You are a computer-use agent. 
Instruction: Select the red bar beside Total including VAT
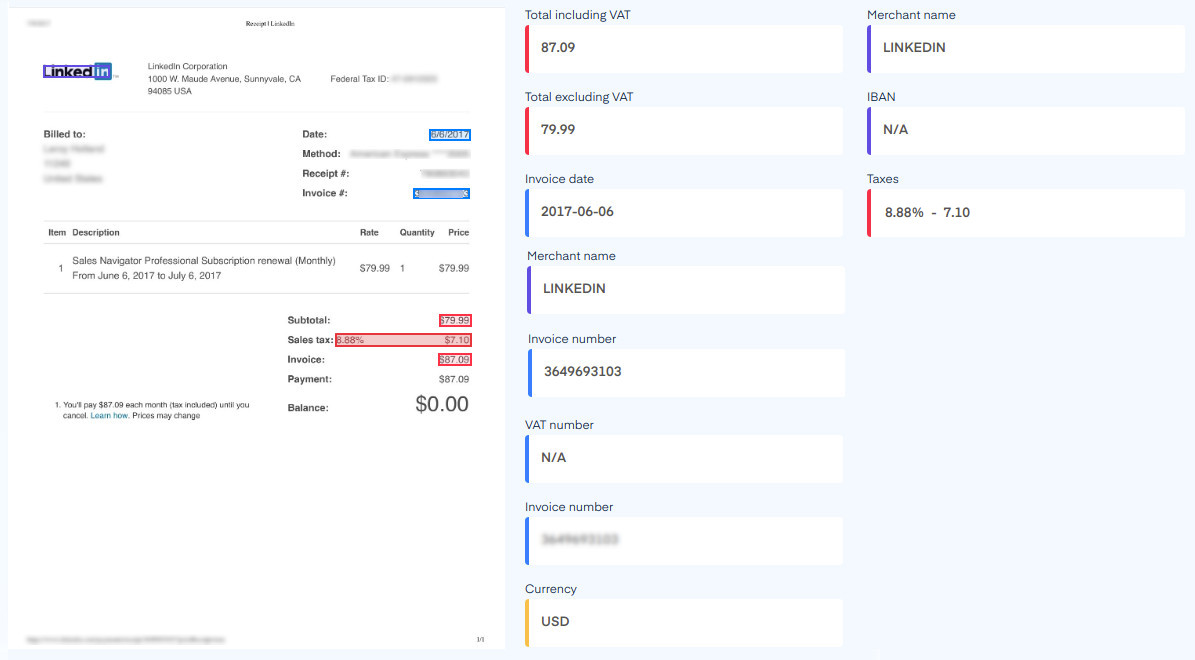coord(527,48)
